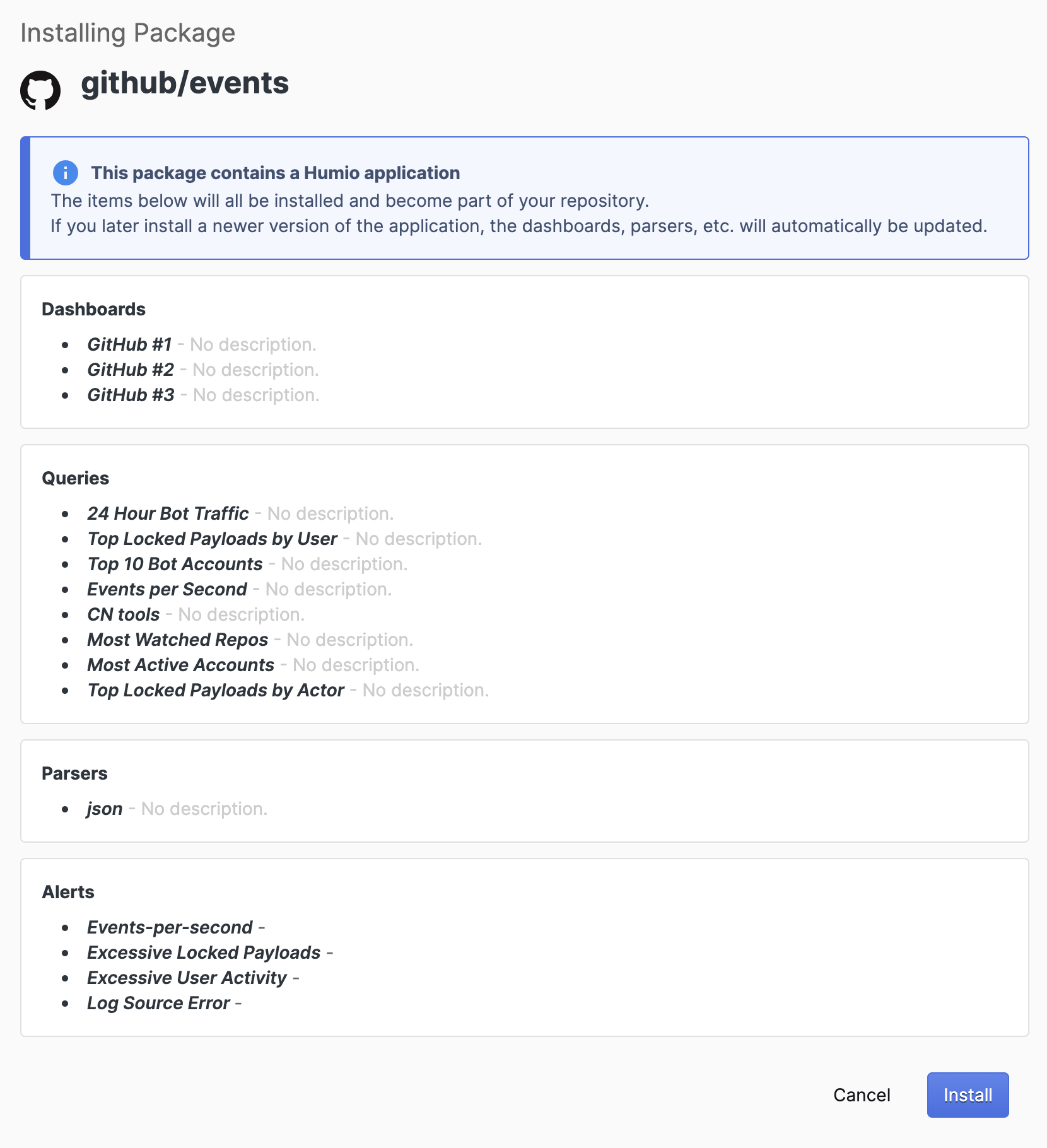Image resolution: width=1047 pixels, height=1148 pixels.
Task: Click the json parser entry
Action: 105,809
